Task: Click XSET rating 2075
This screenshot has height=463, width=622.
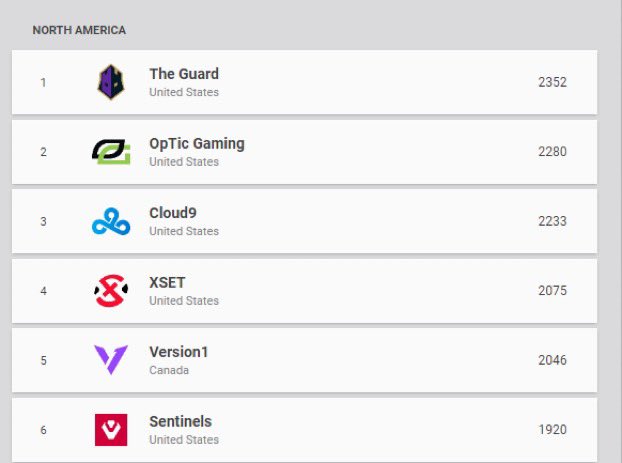Action: pyautogui.click(x=552, y=290)
